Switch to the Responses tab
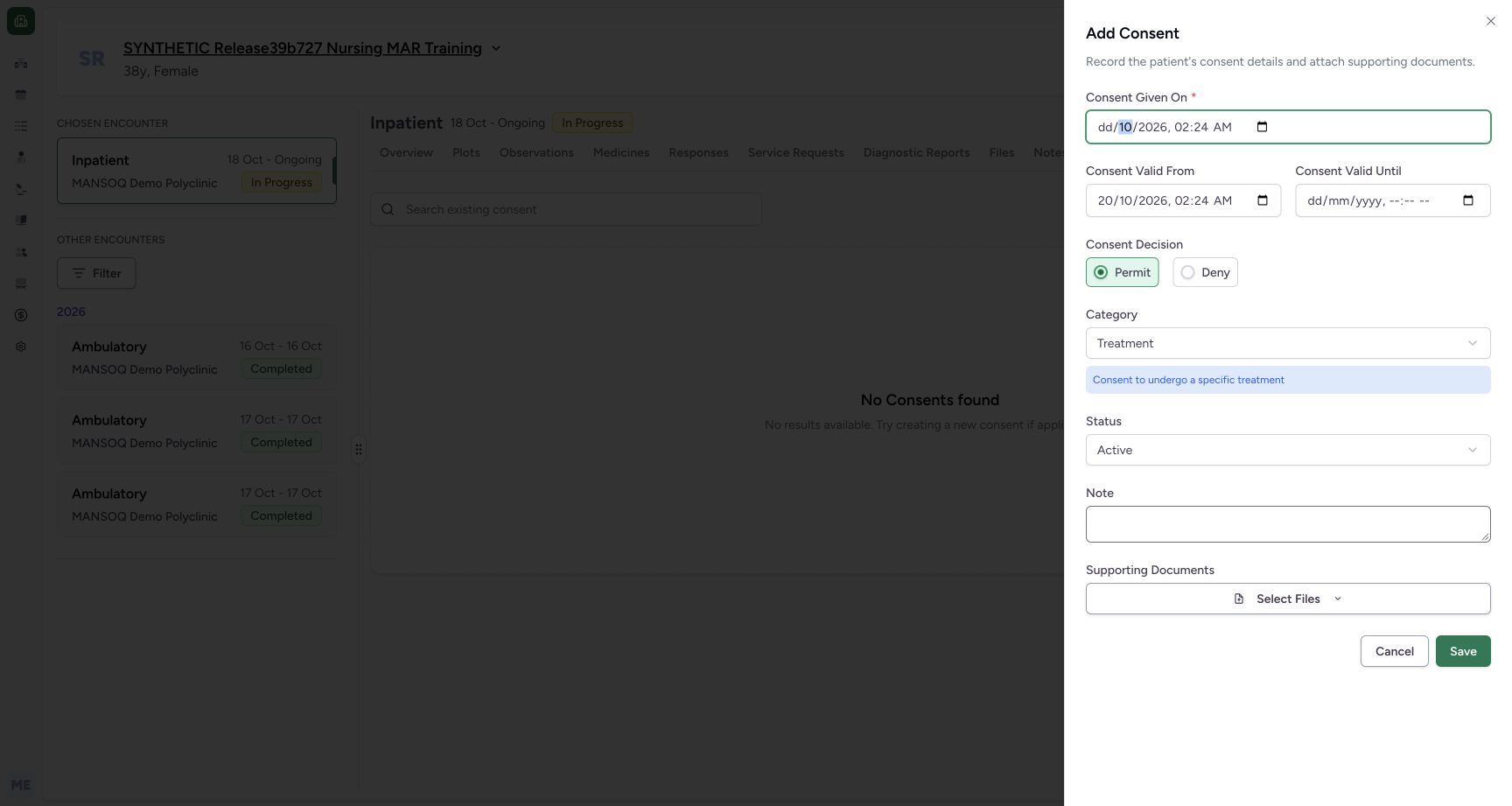 click(x=698, y=152)
